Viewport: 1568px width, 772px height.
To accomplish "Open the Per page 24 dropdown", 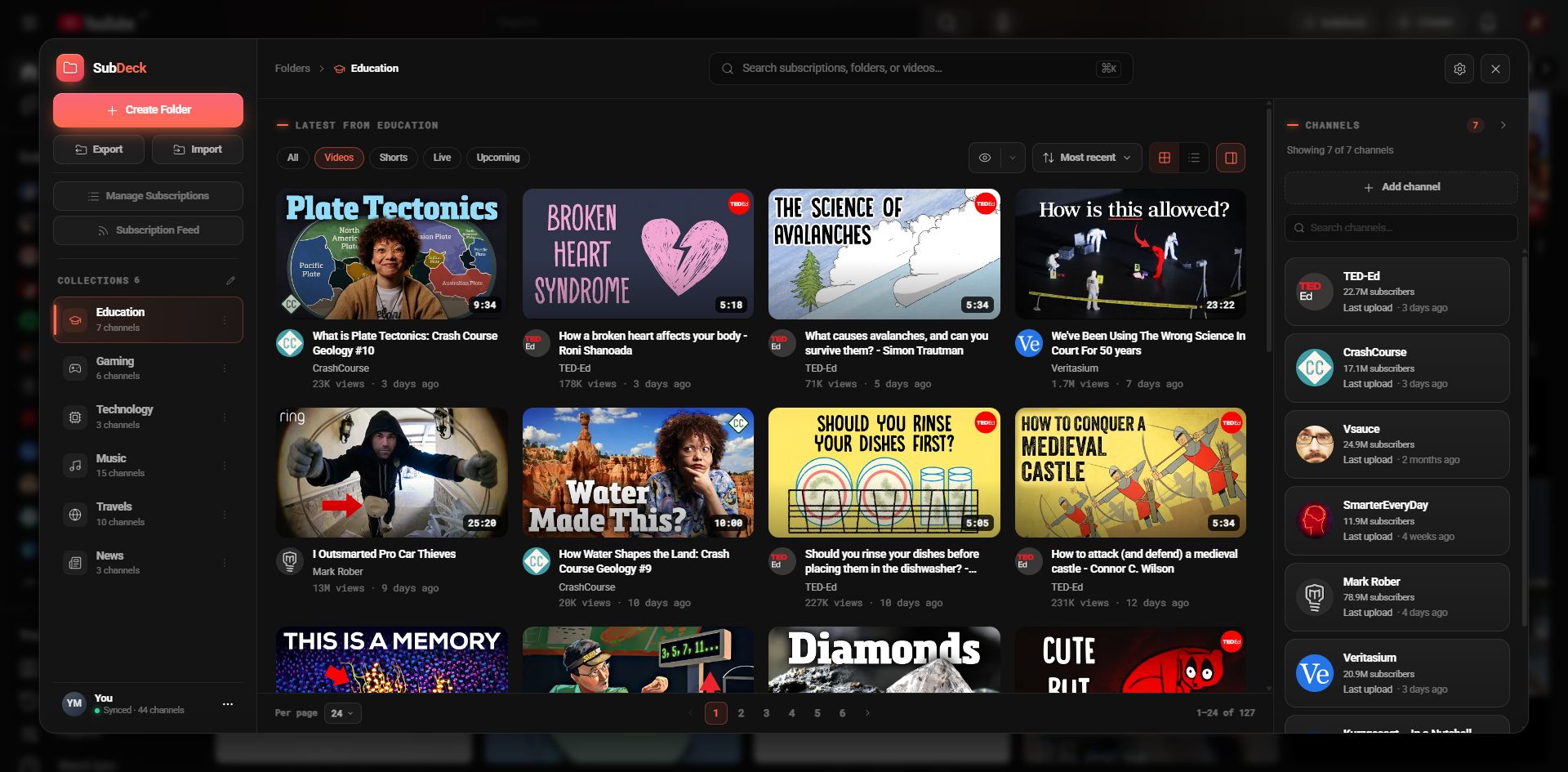I will pos(342,713).
